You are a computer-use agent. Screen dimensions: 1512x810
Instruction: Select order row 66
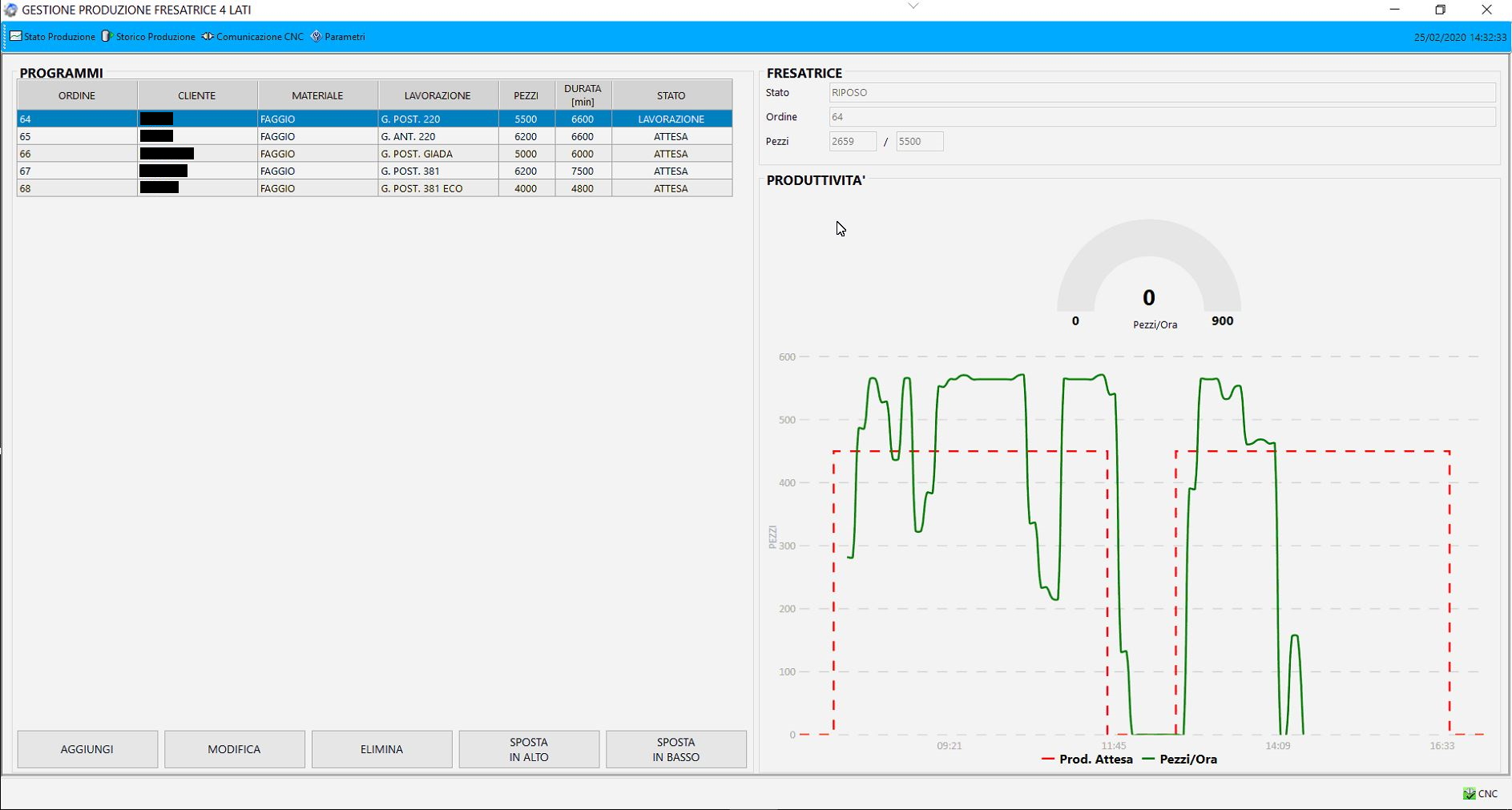pos(375,154)
